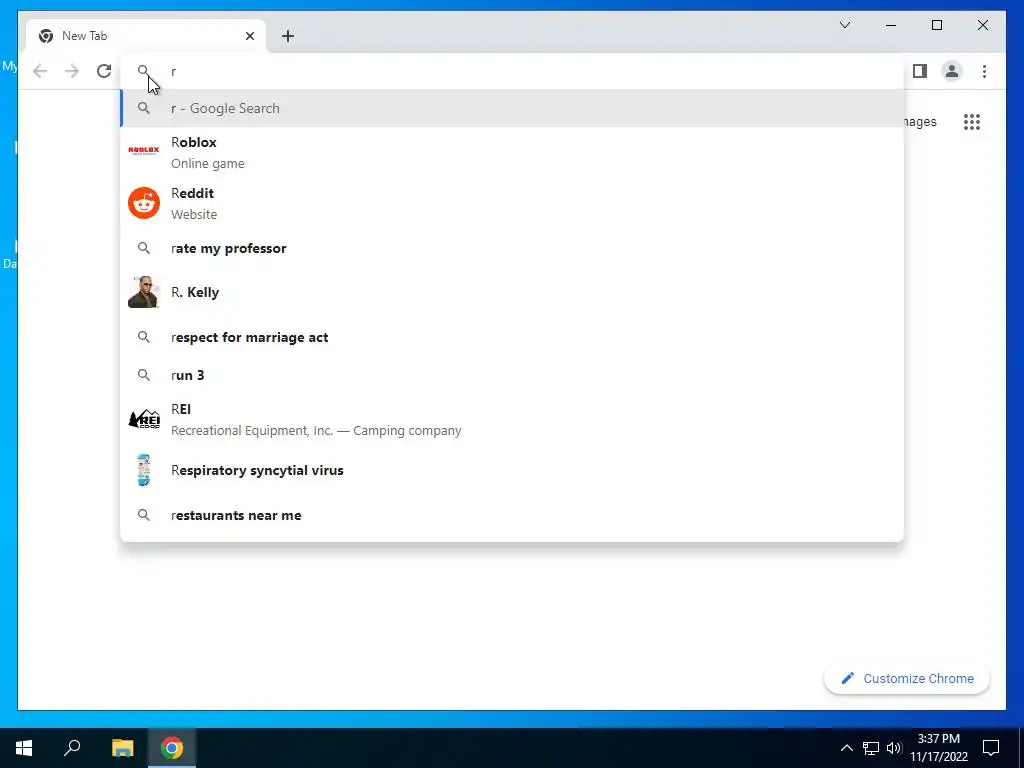Open the volume speaker tray icon
Screen dimensions: 1024x768
click(894, 748)
